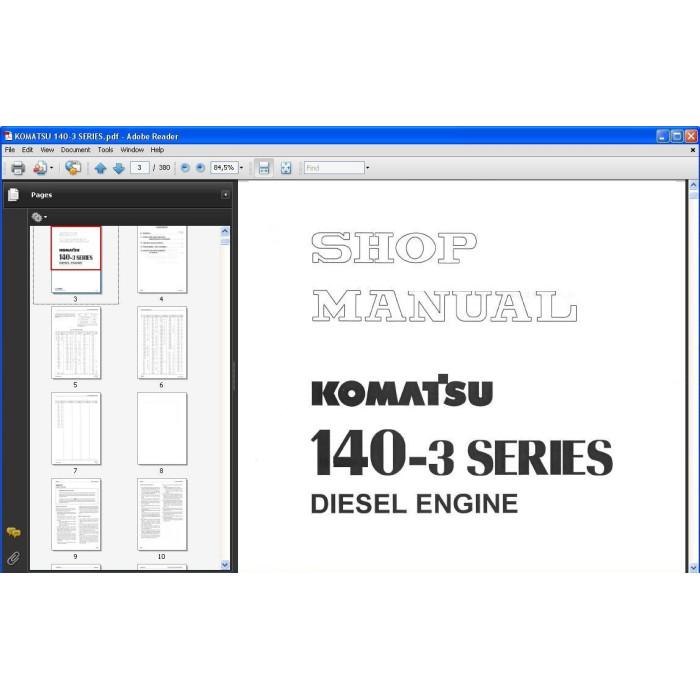This screenshot has width=700, height=700.
Task: Open the File menu
Action: [x=10, y=150]
